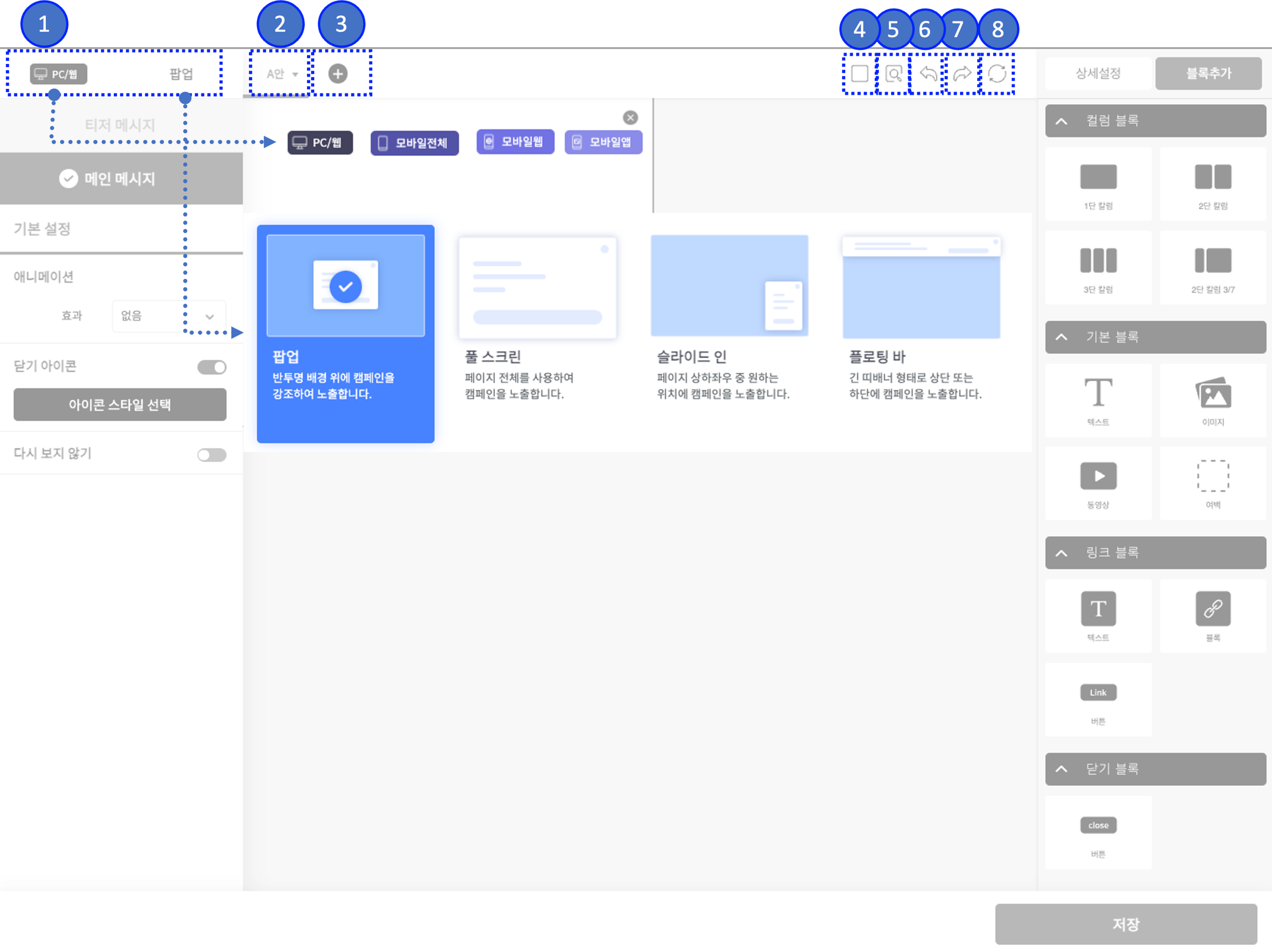Image resolution: width=1272 pixels, height=952 pixels.
Task: Enable the 다시 보기 않기 switch
Action: [211, 455]
